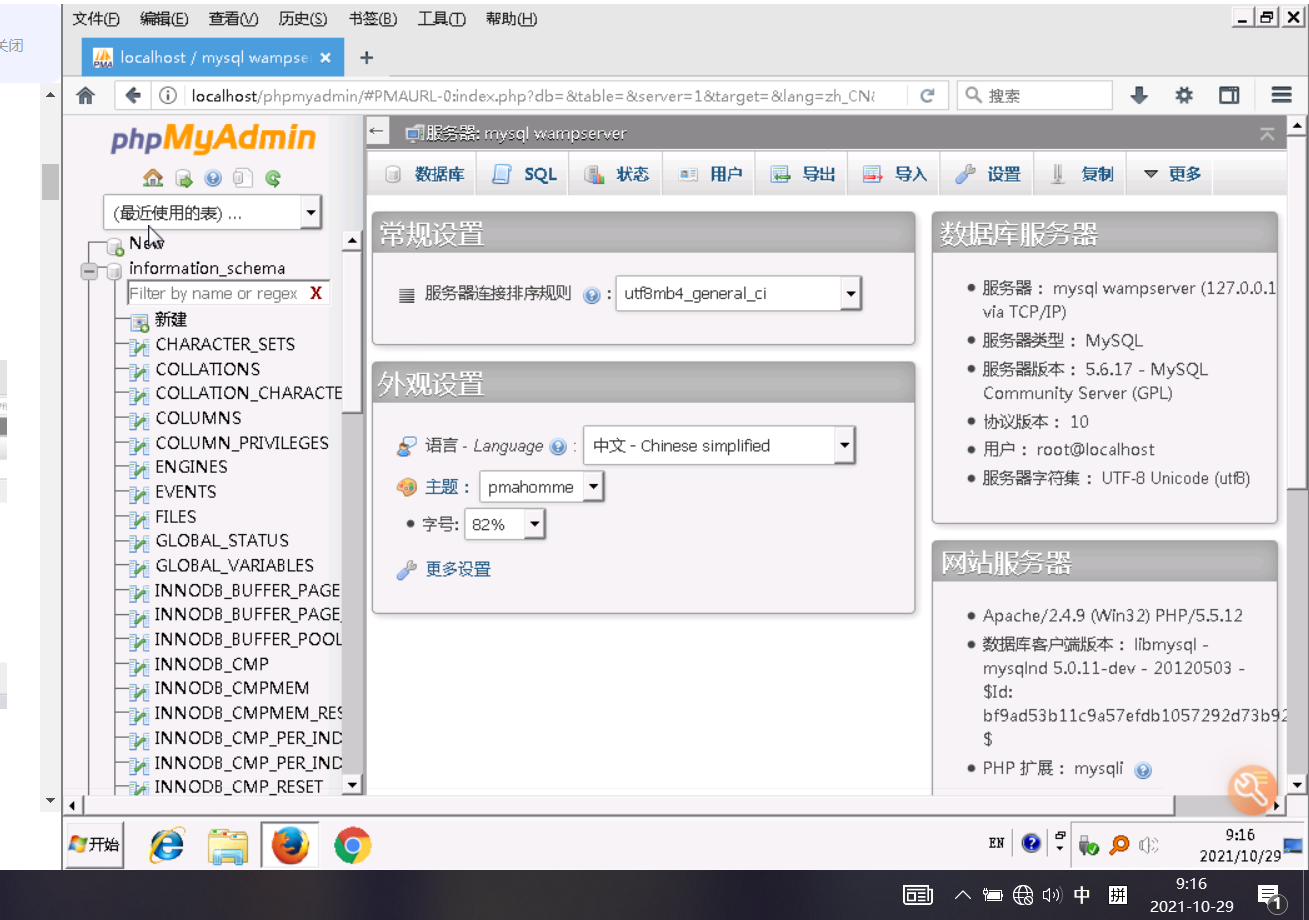Screen dimensions: 1309x920
Task: Expand the 更多 menu tab
Action: [x=1171, y=174]
